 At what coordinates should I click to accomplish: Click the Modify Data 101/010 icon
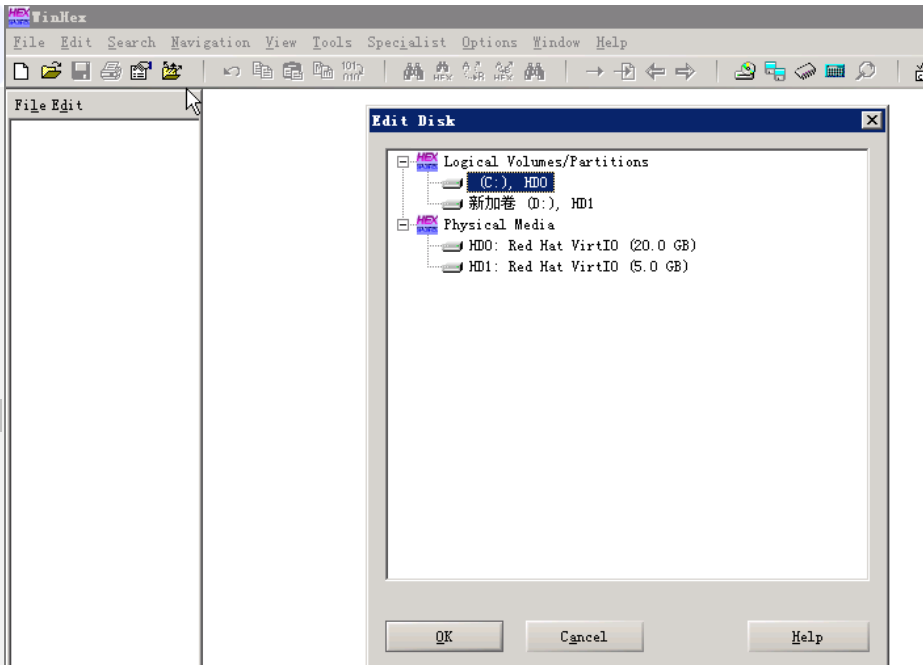pyautogui.click(x=353, y=71)
